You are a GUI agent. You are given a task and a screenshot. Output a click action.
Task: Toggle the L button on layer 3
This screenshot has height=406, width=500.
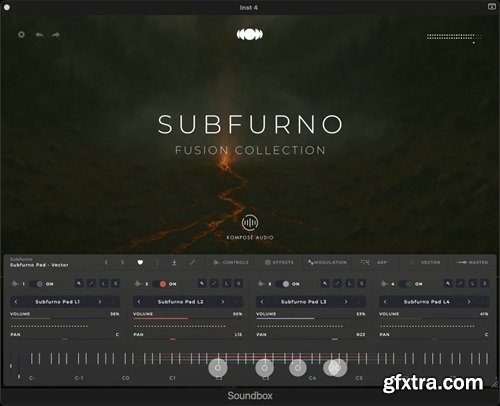[350, 284]
